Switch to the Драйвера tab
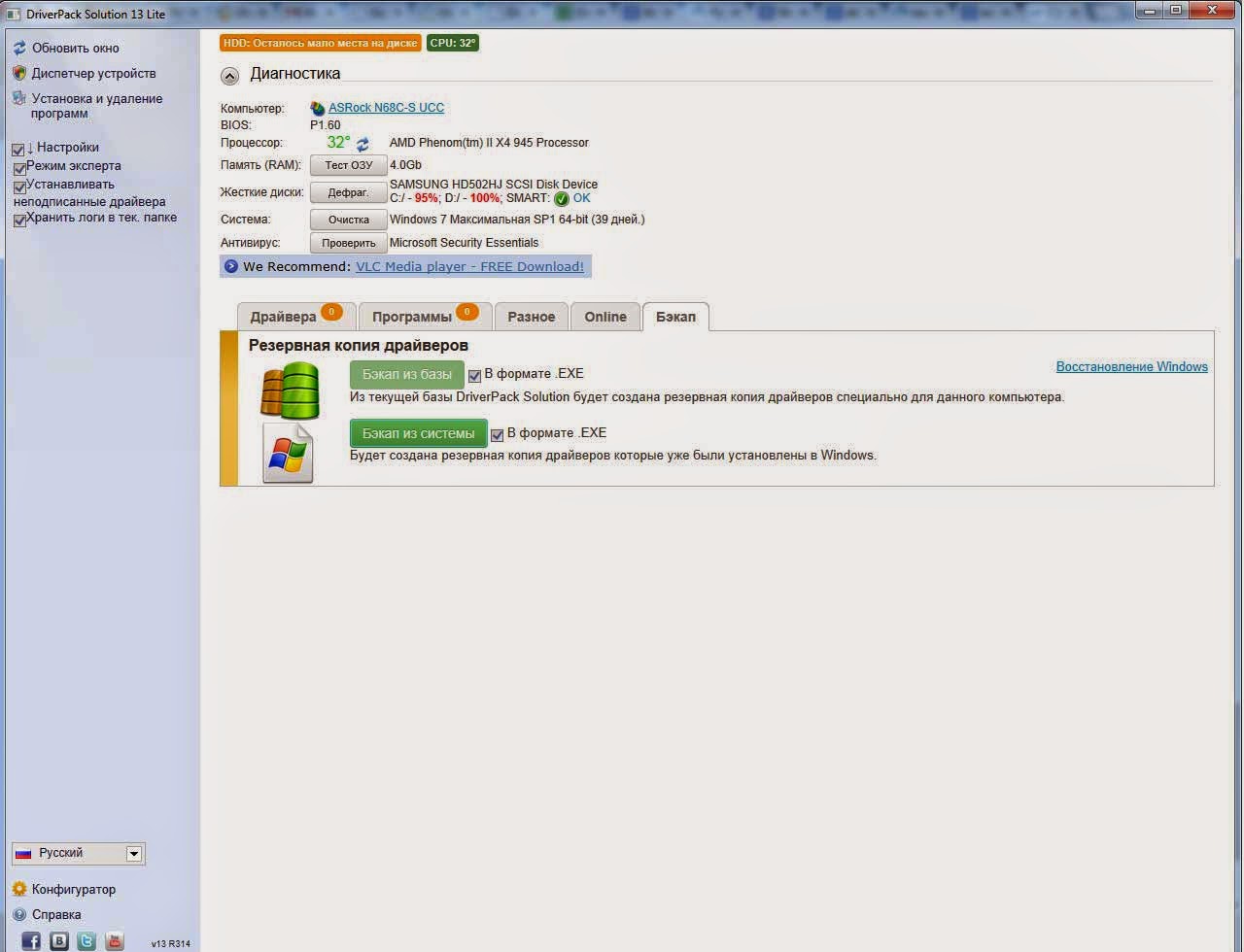 click(296, 317)
